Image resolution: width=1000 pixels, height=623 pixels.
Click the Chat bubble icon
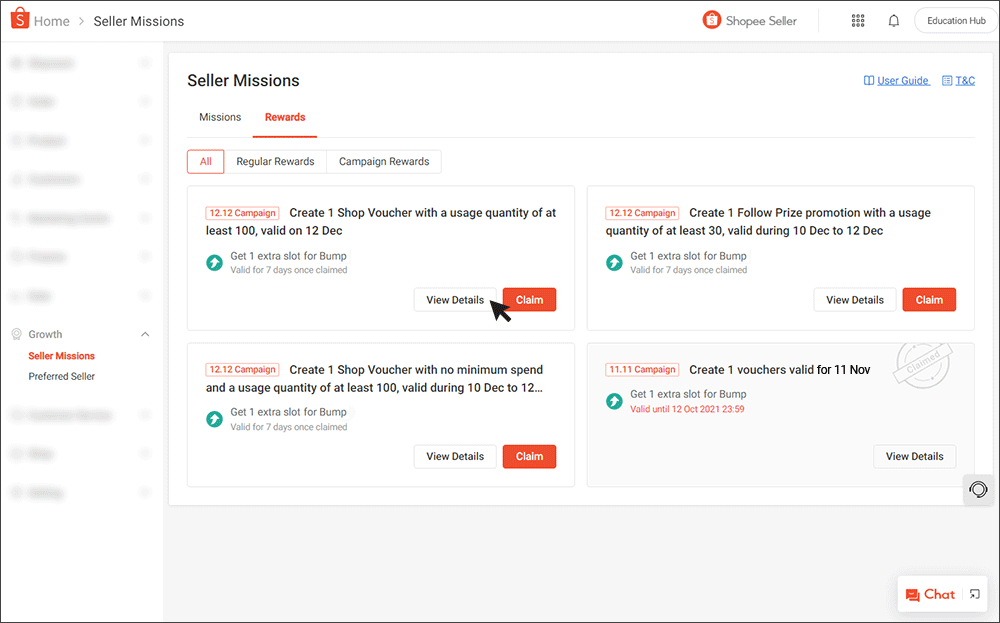pyautogui.click(x=913, y=595)
